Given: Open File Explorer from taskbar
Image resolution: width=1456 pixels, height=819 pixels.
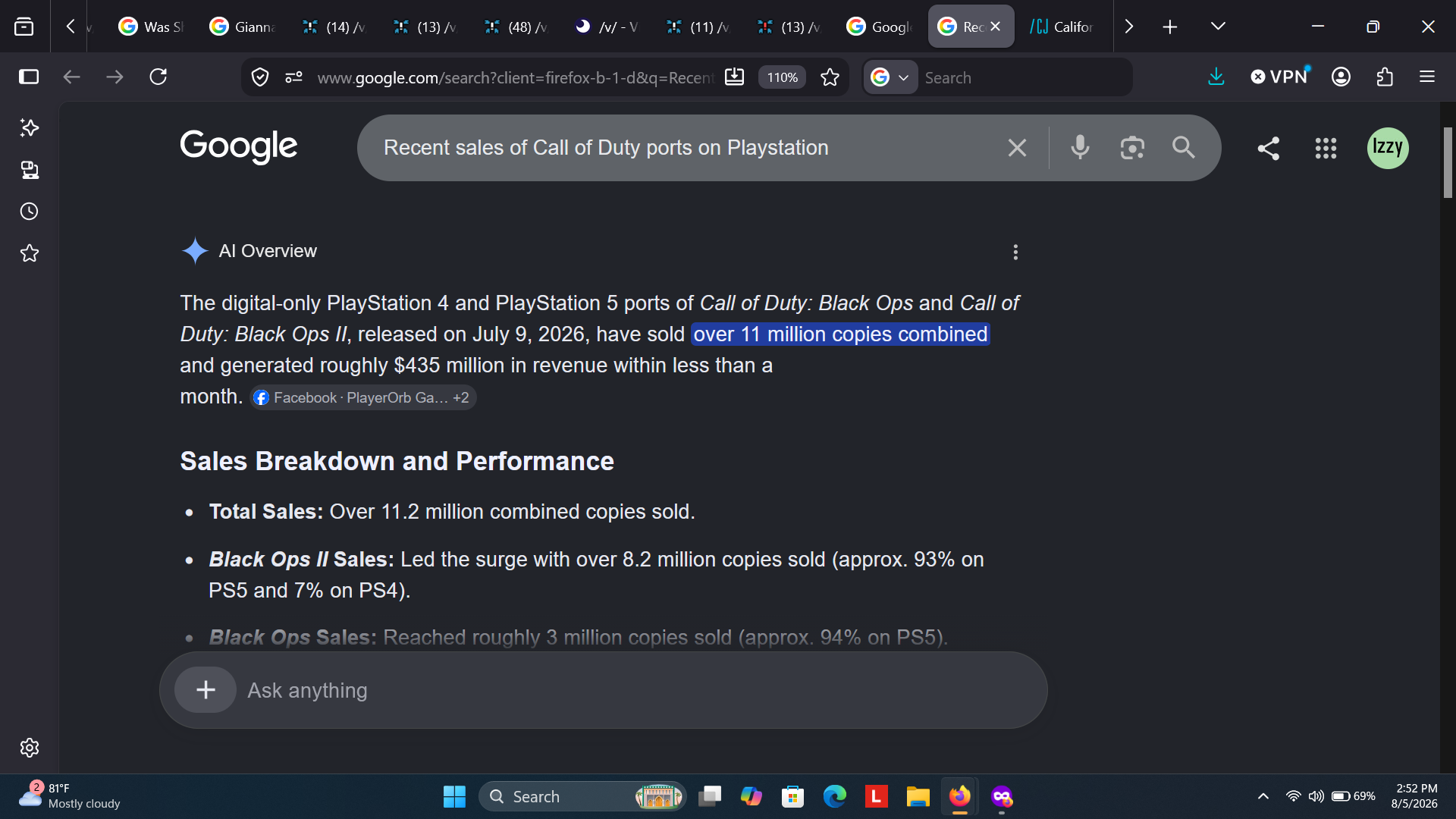Looking at the screenshot, I should pyautogui.click(x=918, y=796).
